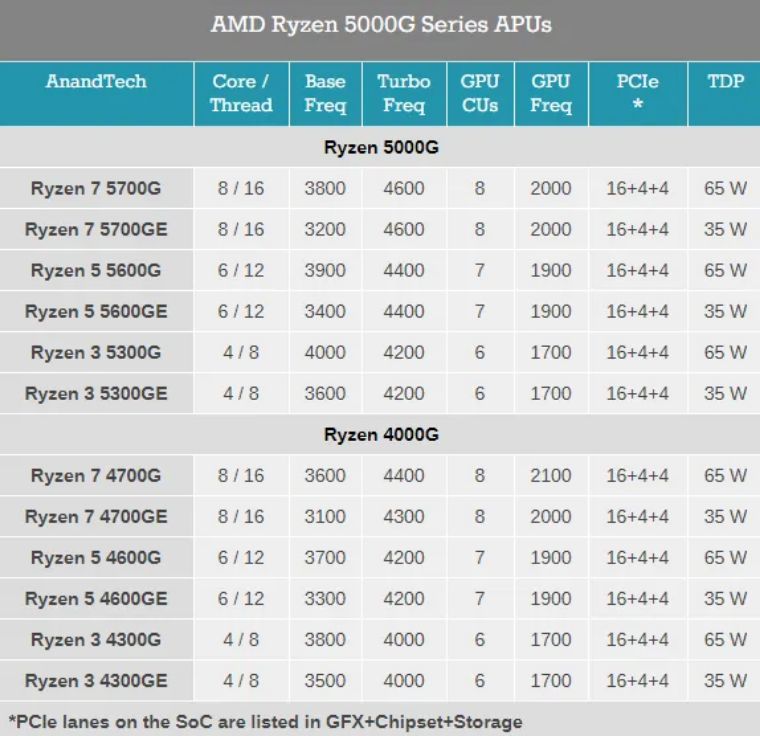The image size is (760, 736).
Task: Click the TDP column header
Action: 725,83
